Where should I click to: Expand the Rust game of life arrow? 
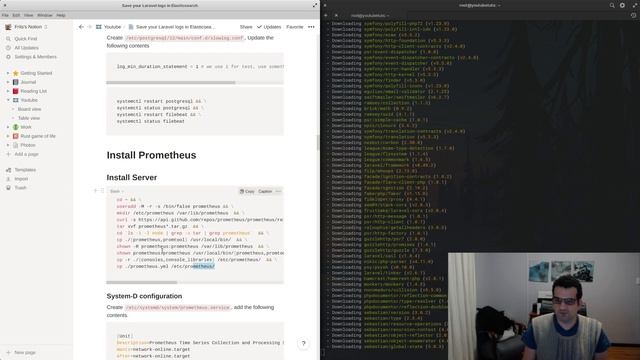[x=8, y=136]
